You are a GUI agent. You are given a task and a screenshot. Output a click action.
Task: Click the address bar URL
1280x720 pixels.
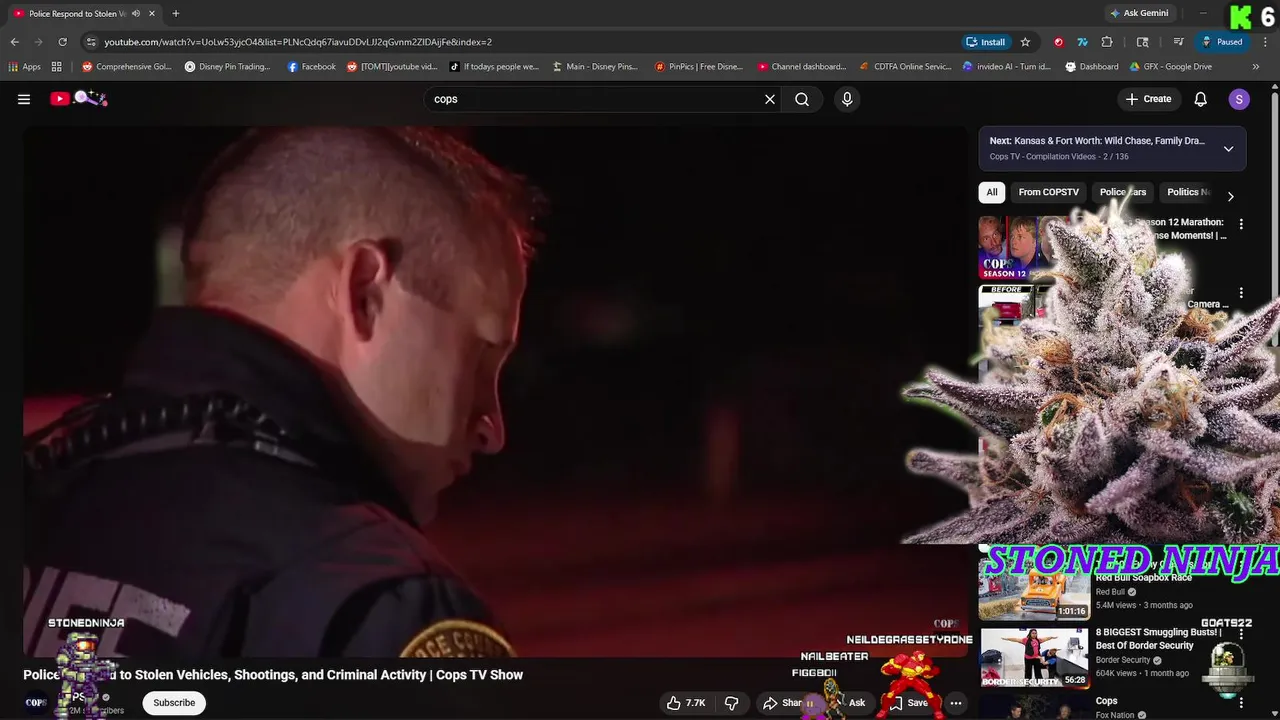pyautogui.click(x=298, y=42)
